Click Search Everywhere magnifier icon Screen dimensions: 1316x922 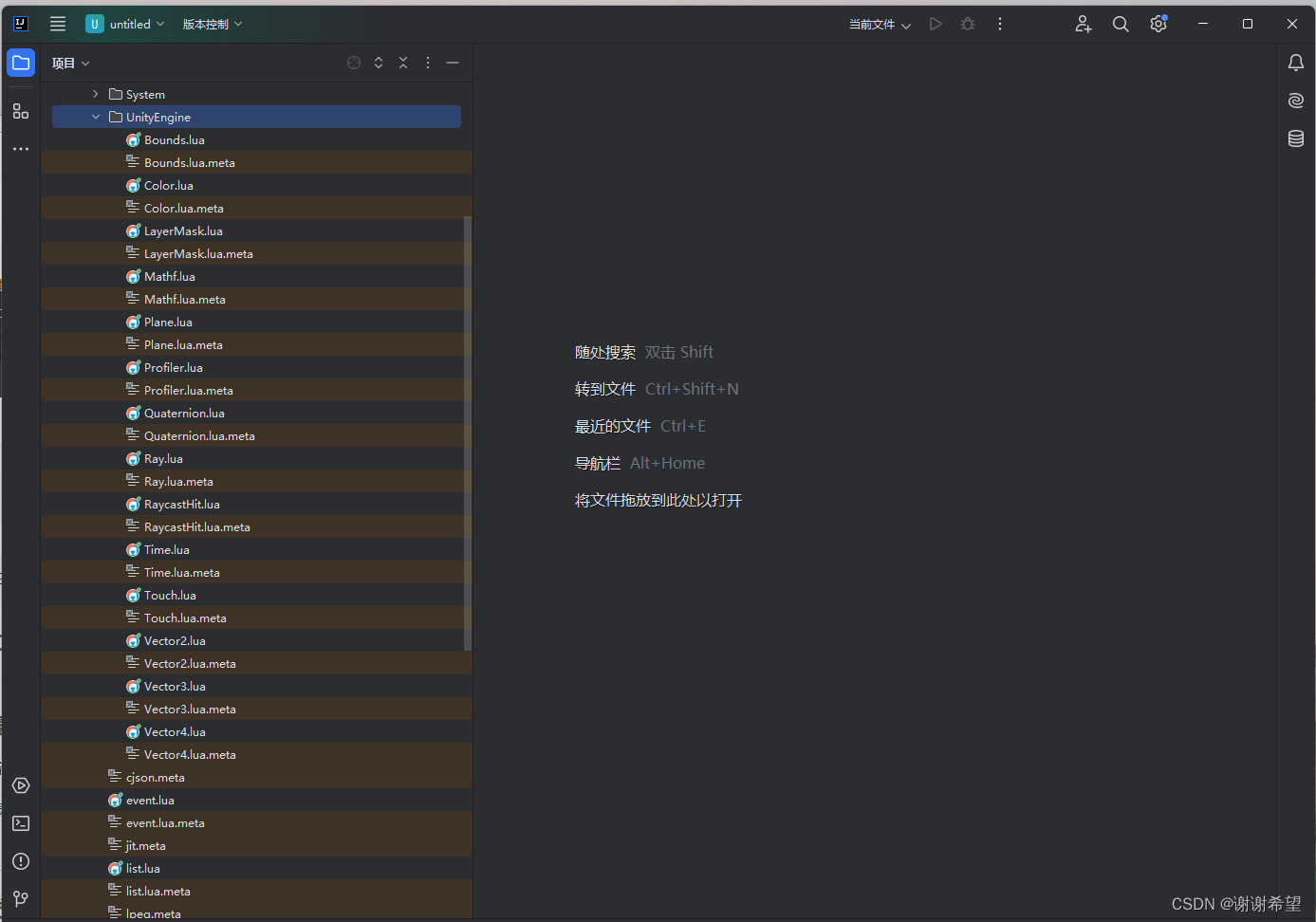[x=1121, y=24]
